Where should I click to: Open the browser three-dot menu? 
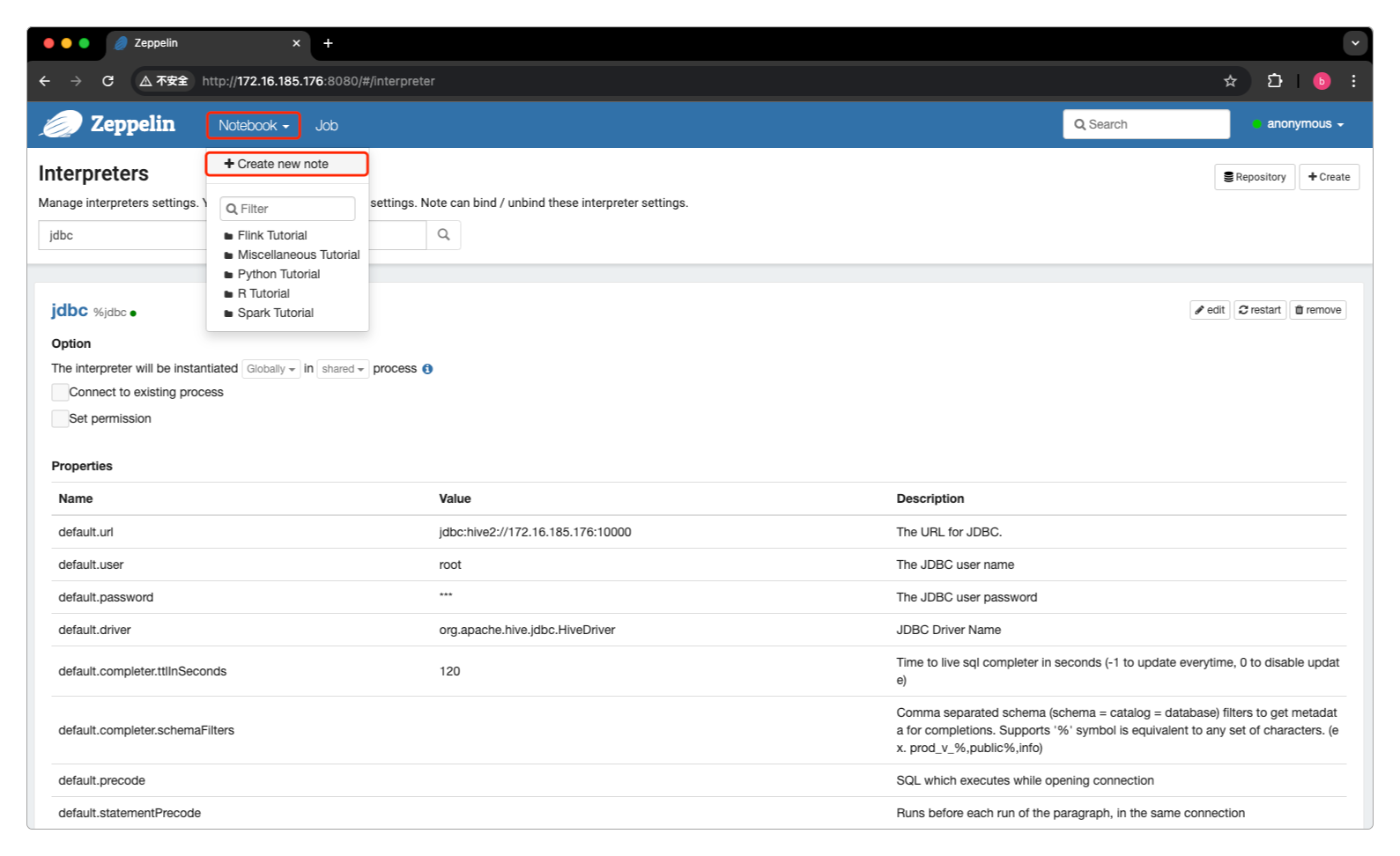pos(1353,81)
